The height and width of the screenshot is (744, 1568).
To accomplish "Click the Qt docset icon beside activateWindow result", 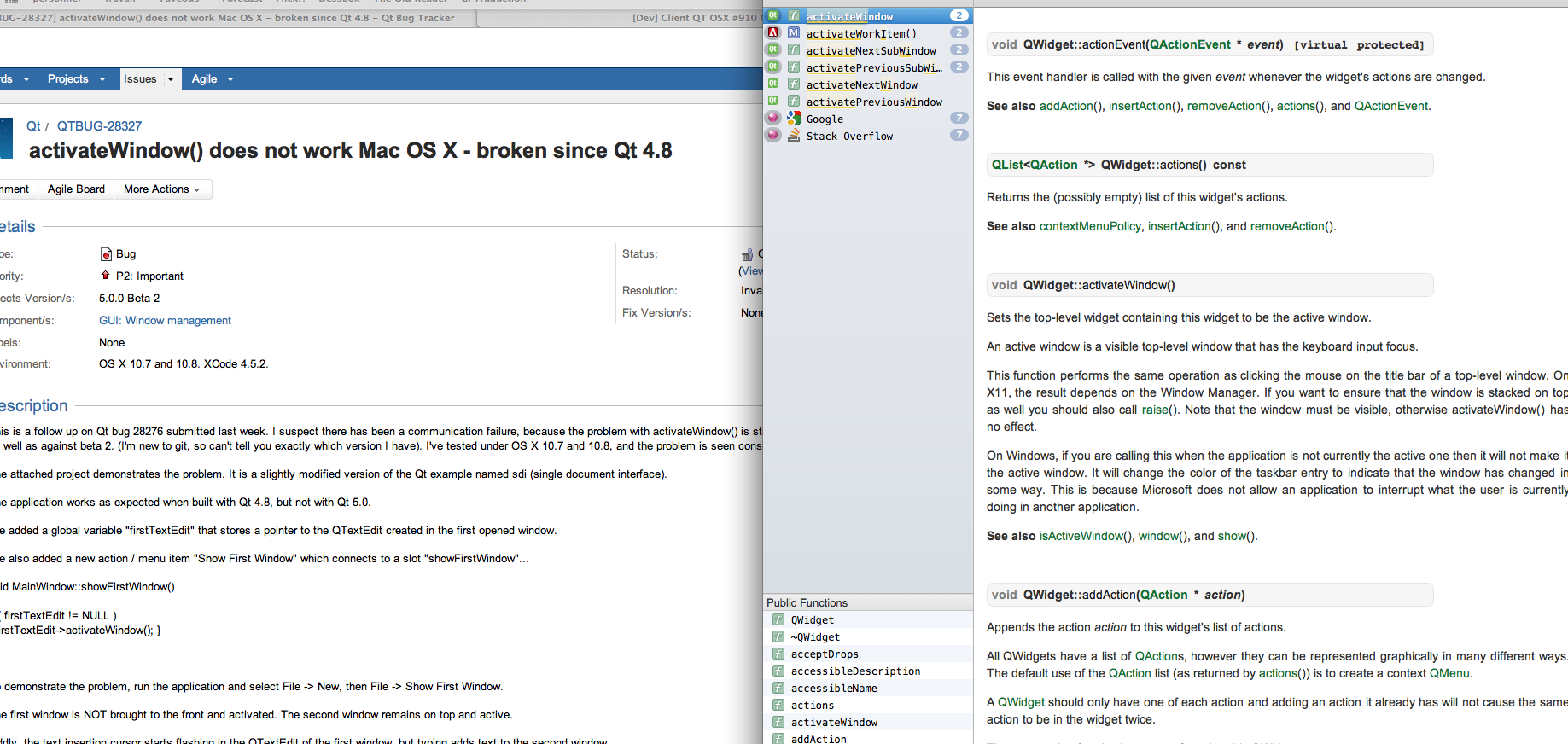I will click(773, 15).
